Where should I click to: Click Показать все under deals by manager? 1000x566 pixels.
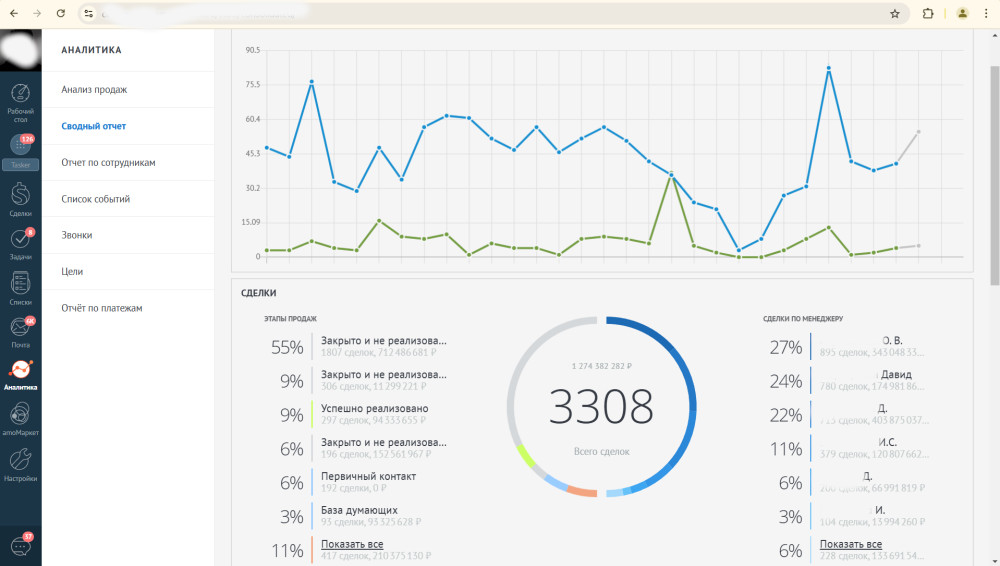tap(851, 544)
